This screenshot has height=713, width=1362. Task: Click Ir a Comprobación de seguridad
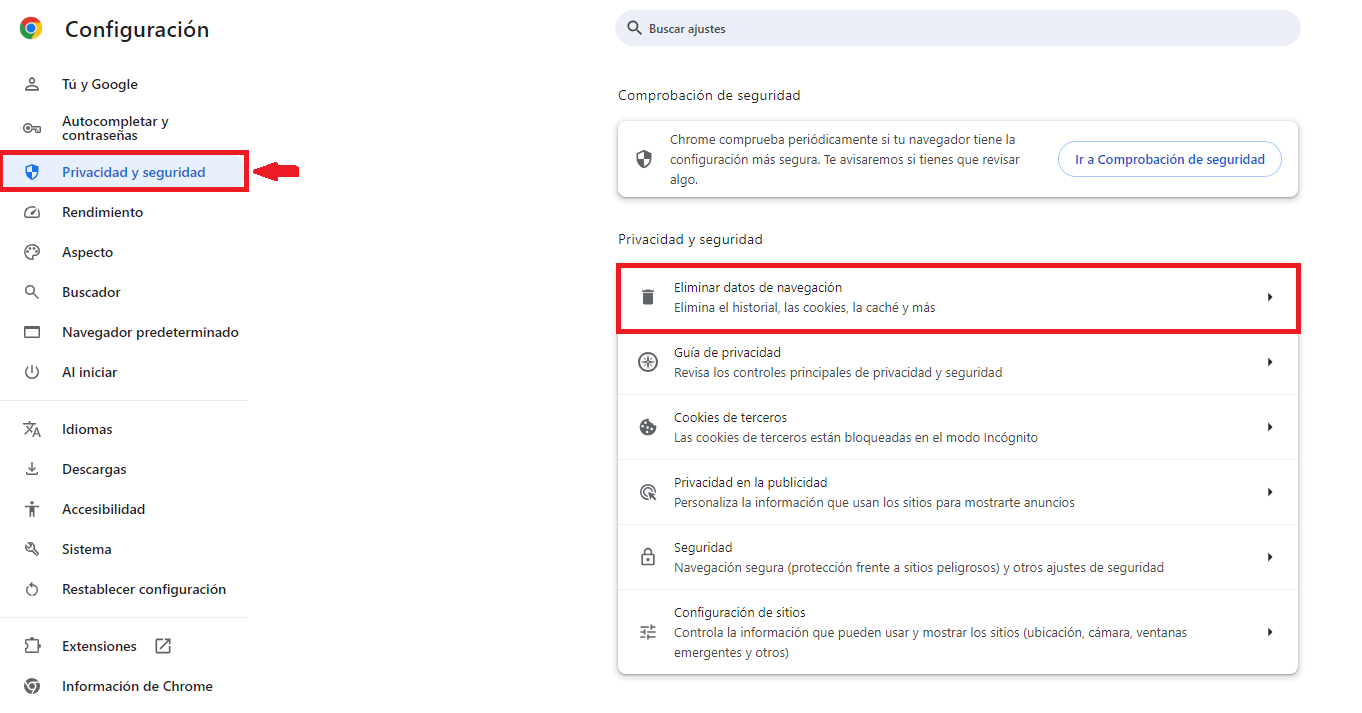(x=1169, y=158)
